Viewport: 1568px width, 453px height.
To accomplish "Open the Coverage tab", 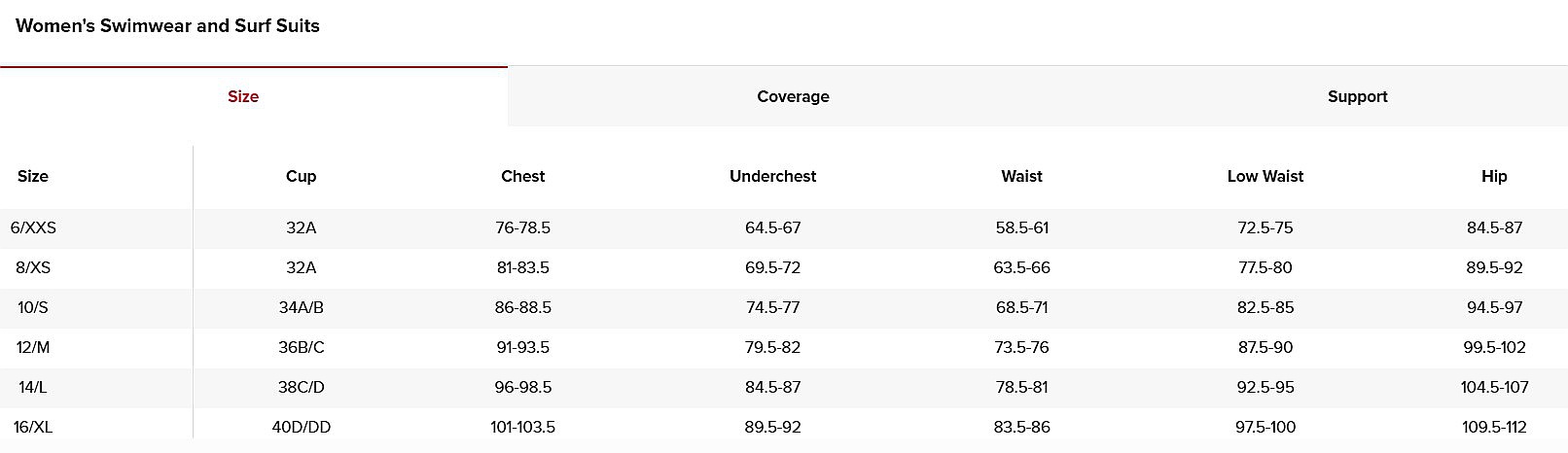I will (x=793, y=96).
